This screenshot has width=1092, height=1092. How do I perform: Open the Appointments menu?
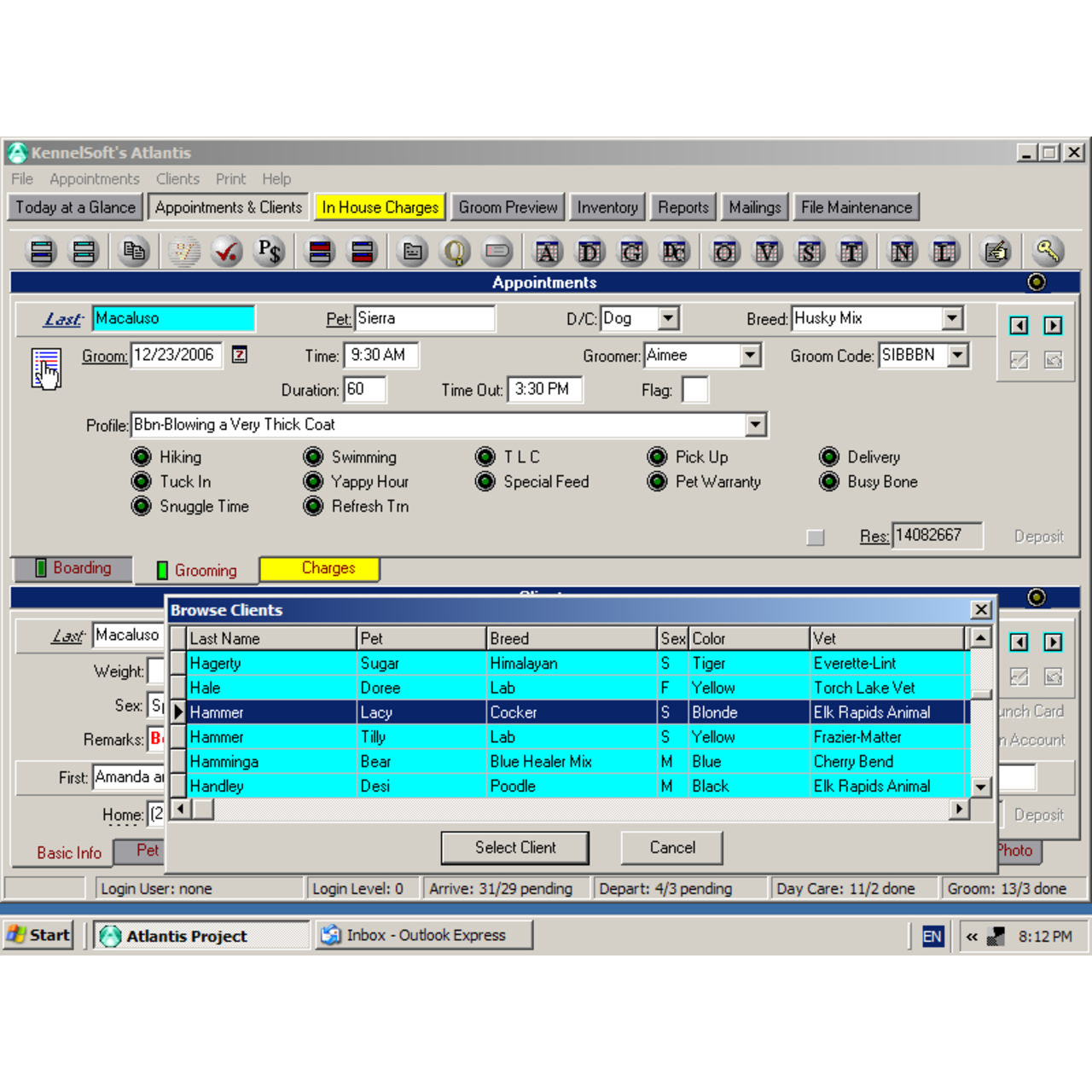pos(94,179)
